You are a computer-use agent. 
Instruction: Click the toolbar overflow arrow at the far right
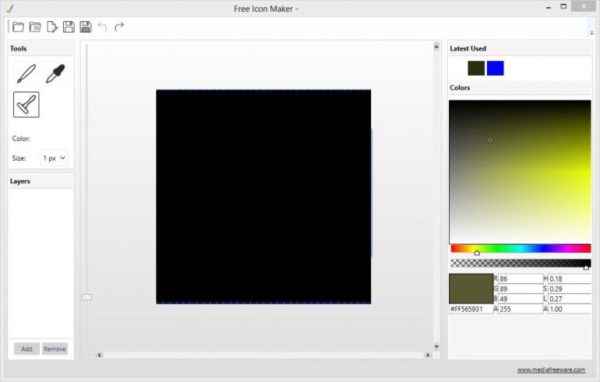point(591,33)
